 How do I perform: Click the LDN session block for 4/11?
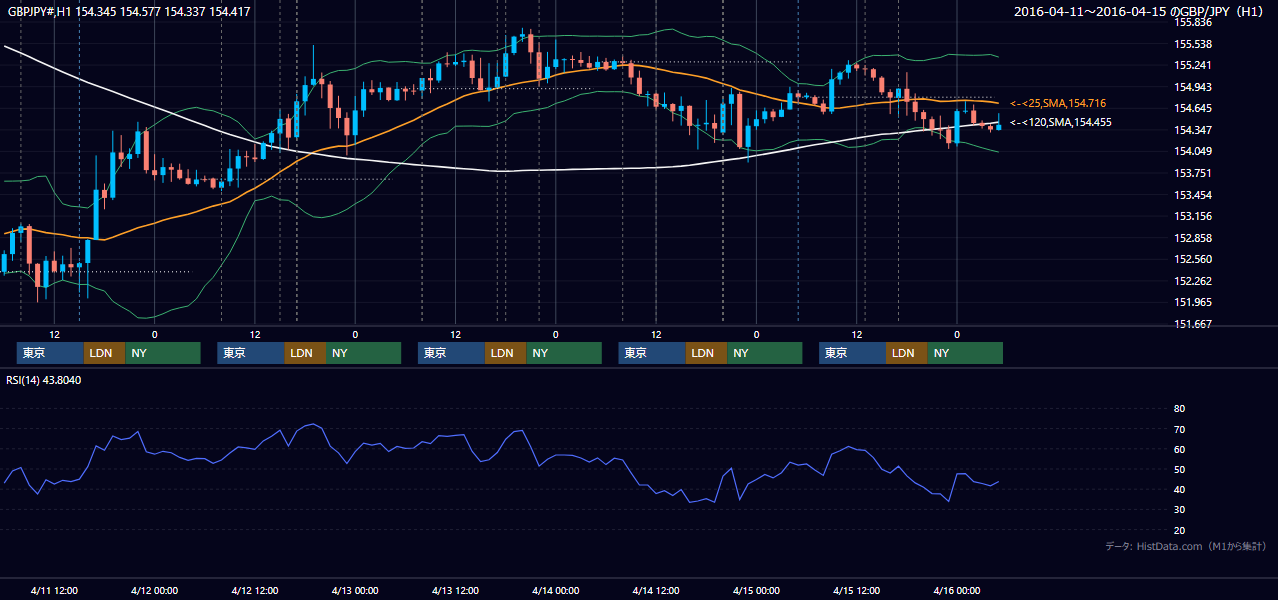(105, 353)
